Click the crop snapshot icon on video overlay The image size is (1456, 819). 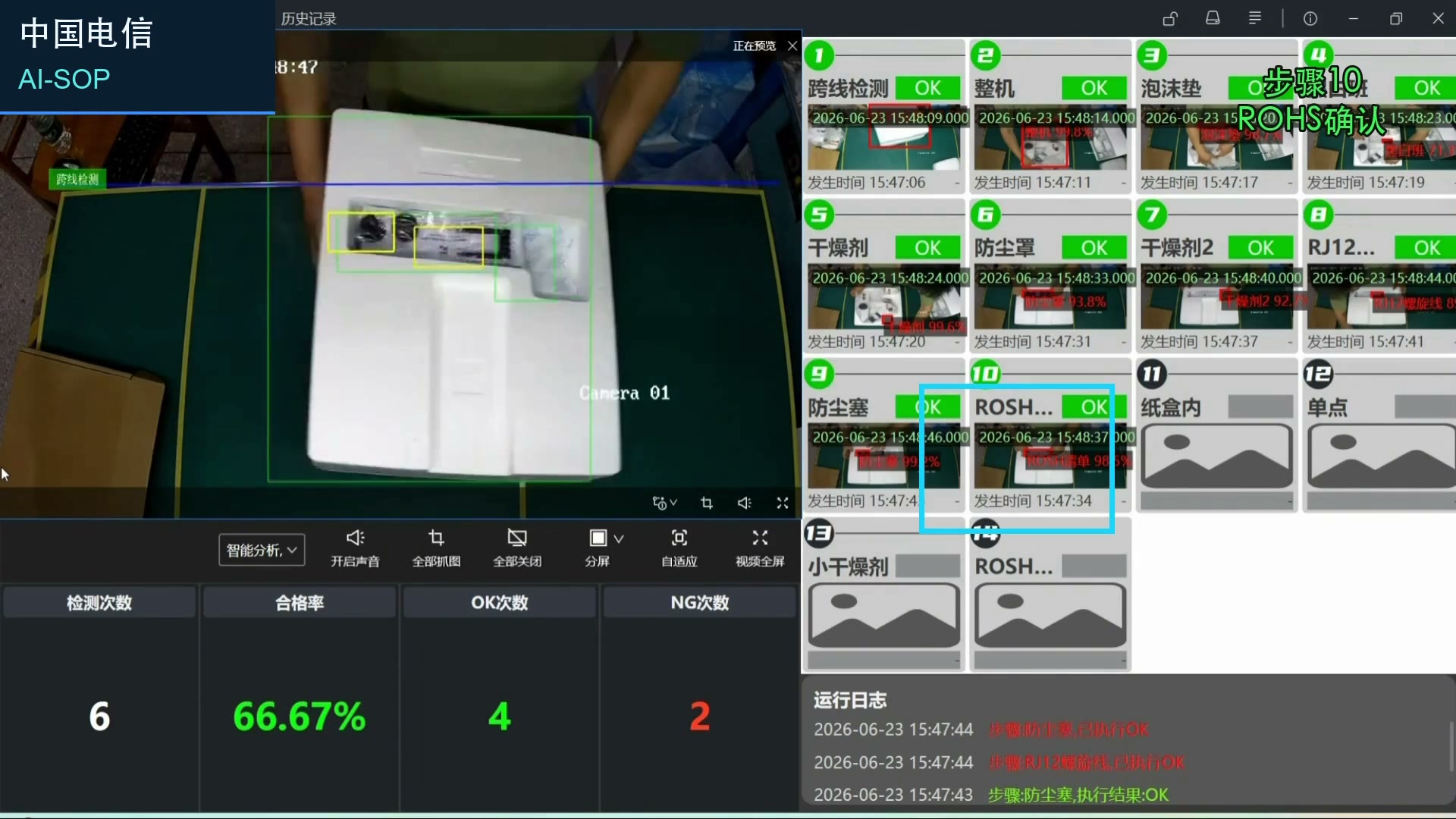click(x=707, y=503)
